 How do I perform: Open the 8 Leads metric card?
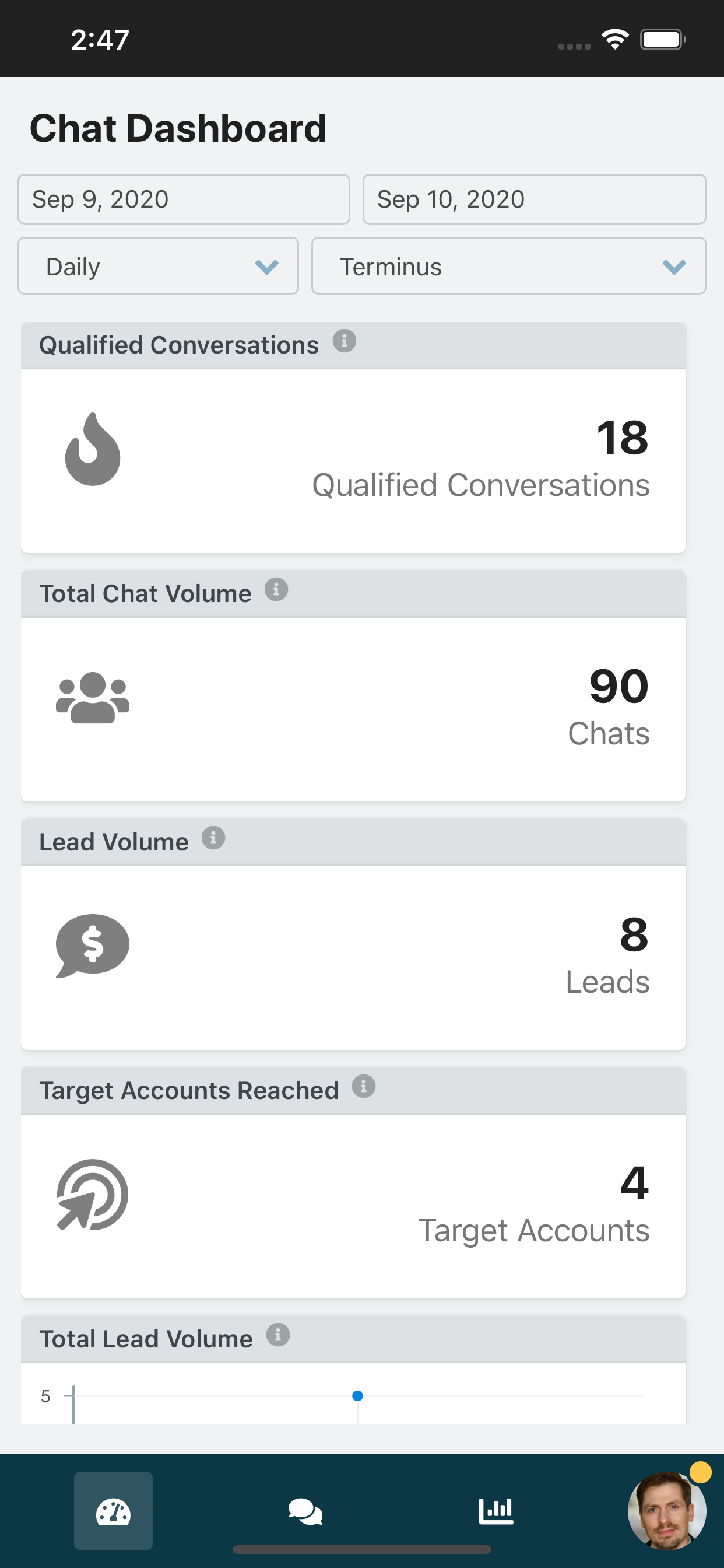coord(353,957)
